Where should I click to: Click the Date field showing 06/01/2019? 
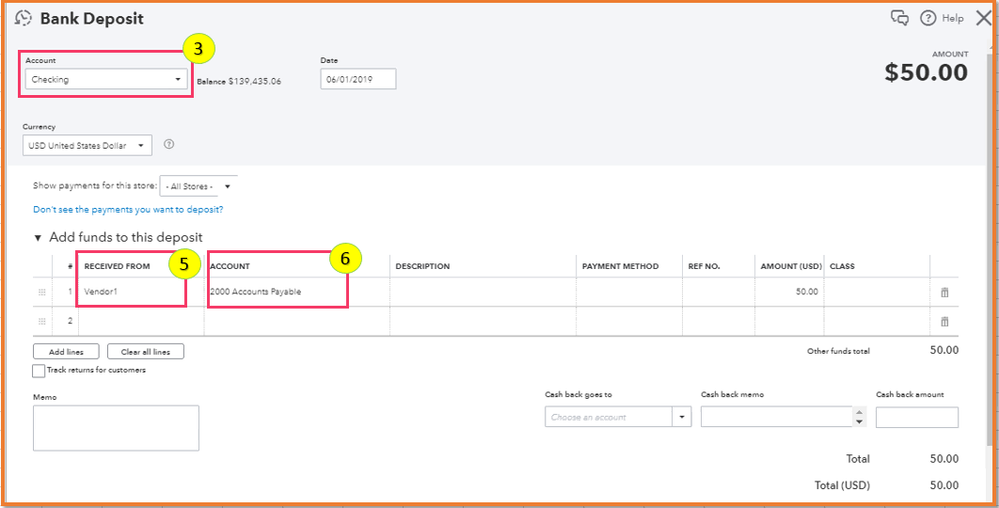[358, 79]
